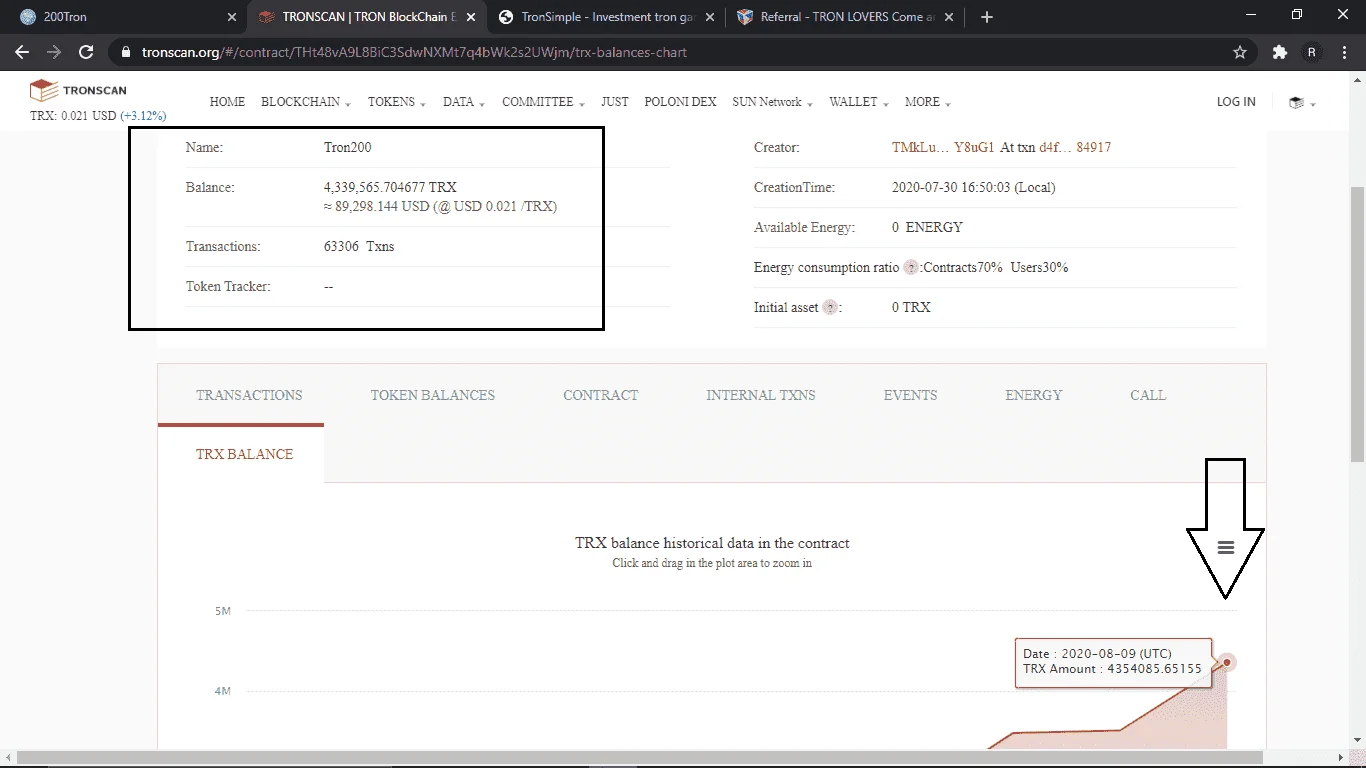The height and width of the screenshot is (768, 1366).
Task: Open the ENERGY tab
Action: coord(1034,395)
